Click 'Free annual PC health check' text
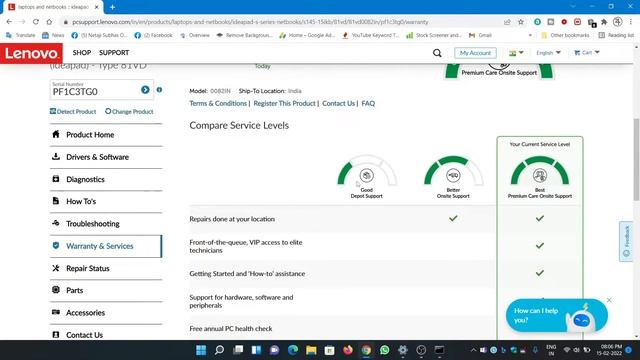 [231, 329]
